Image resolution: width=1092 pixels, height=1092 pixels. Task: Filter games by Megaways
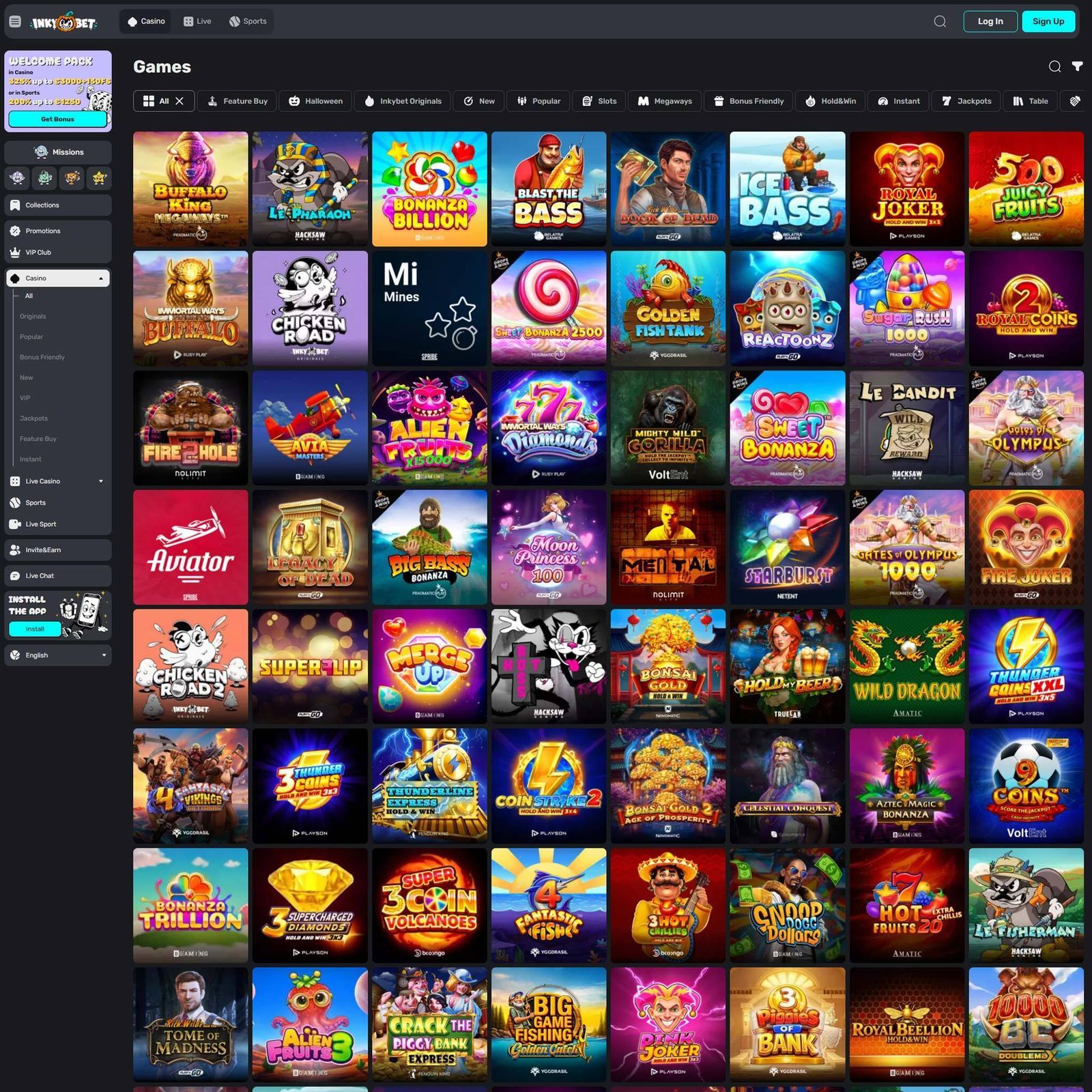coord(665,101)
